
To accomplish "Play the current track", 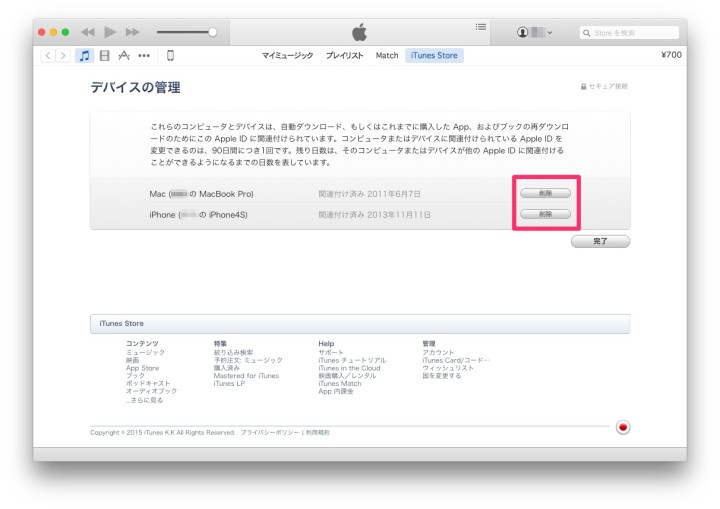I will click(110, 32).
